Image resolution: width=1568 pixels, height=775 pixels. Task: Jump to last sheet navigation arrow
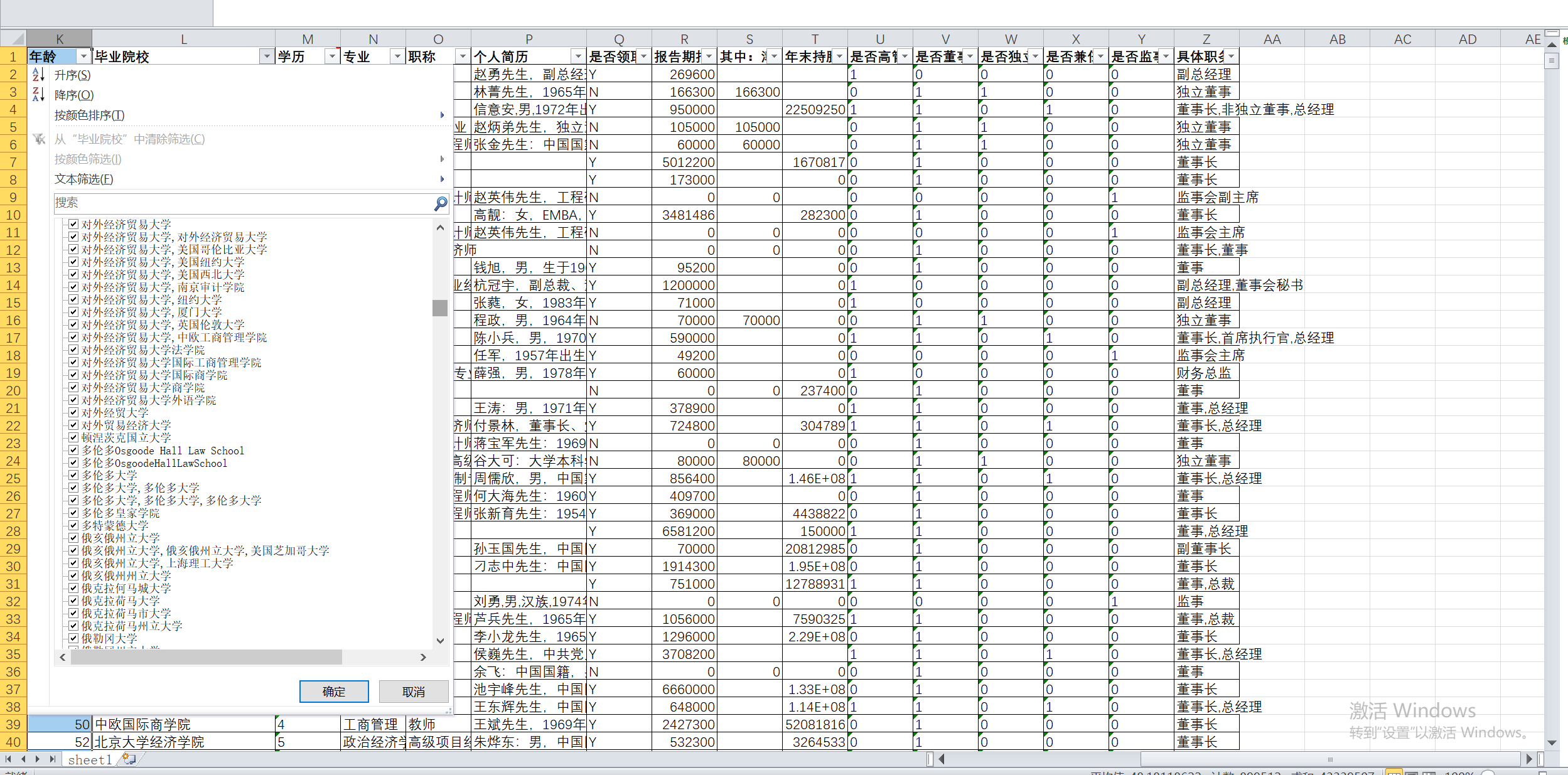(x=53, y=759)
